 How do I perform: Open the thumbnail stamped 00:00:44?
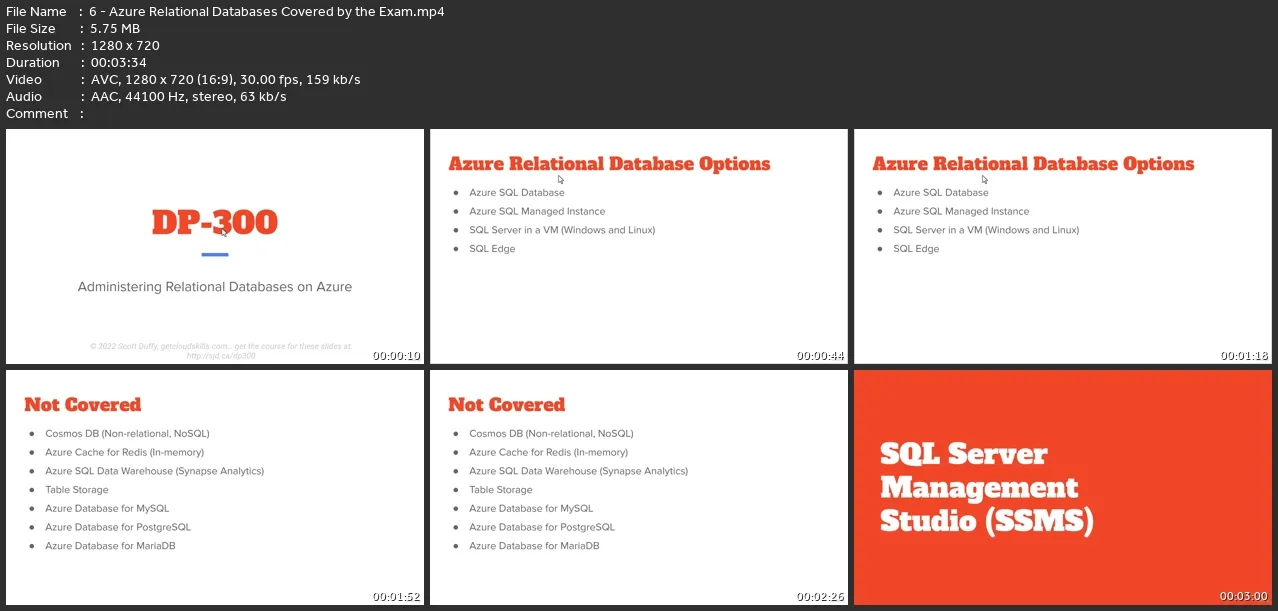(x=639, y=246)
